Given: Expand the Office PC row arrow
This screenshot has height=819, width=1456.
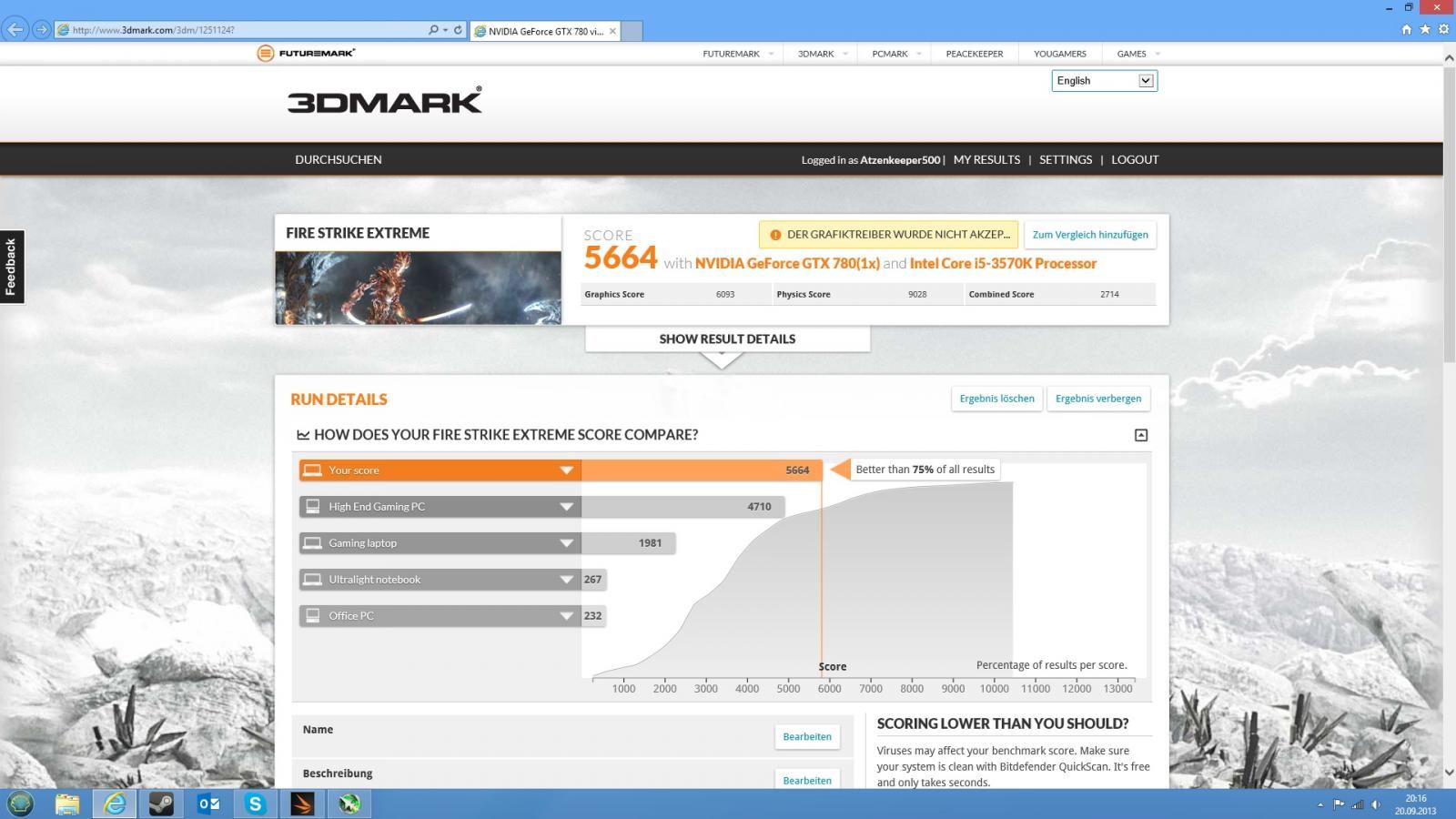Looking at the screenshot, I should click(x=566, y=616).
